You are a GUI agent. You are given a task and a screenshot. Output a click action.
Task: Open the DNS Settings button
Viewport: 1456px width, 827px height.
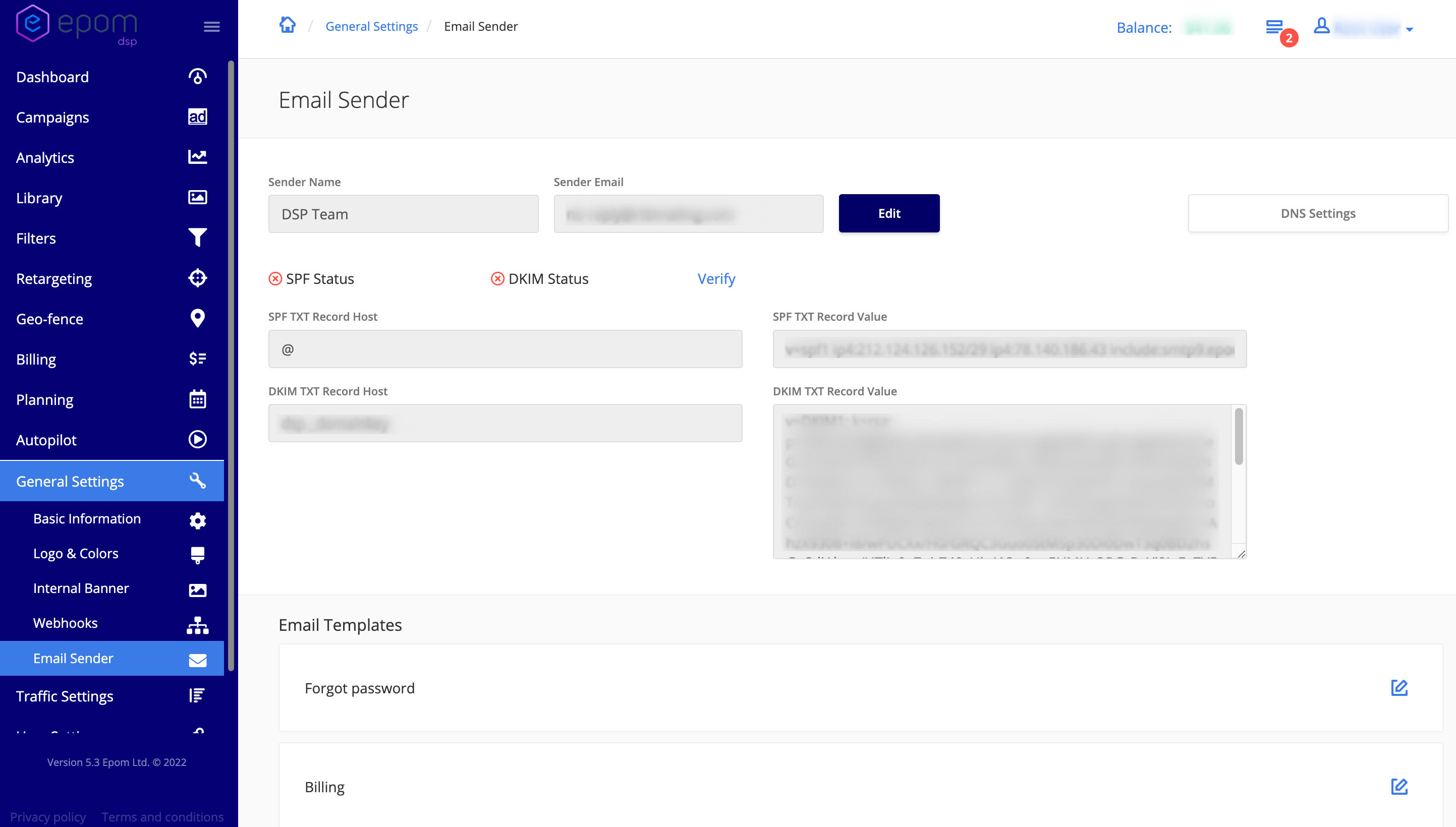tap(1317, 214)
